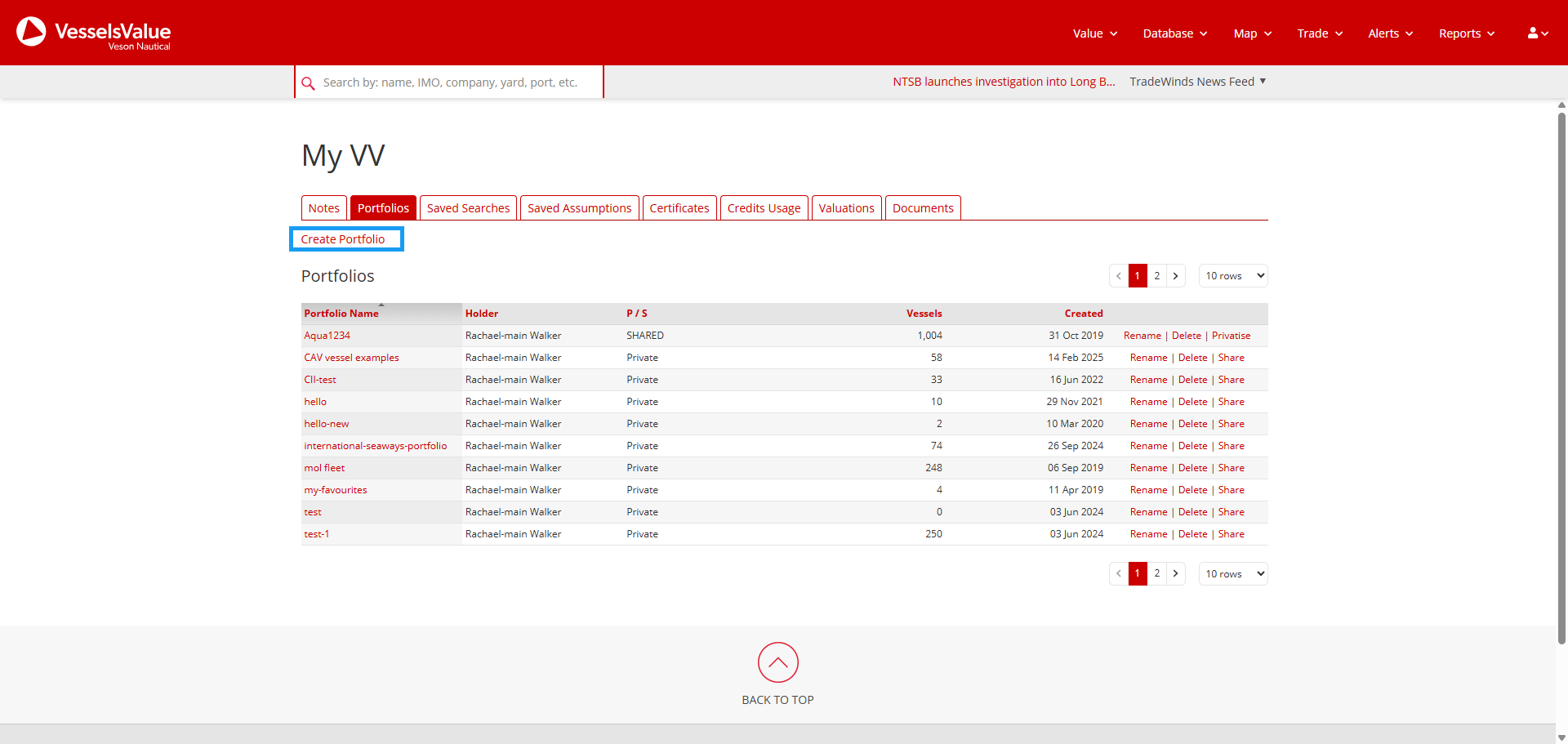Click the Create Portfolio link

[343, 239]
